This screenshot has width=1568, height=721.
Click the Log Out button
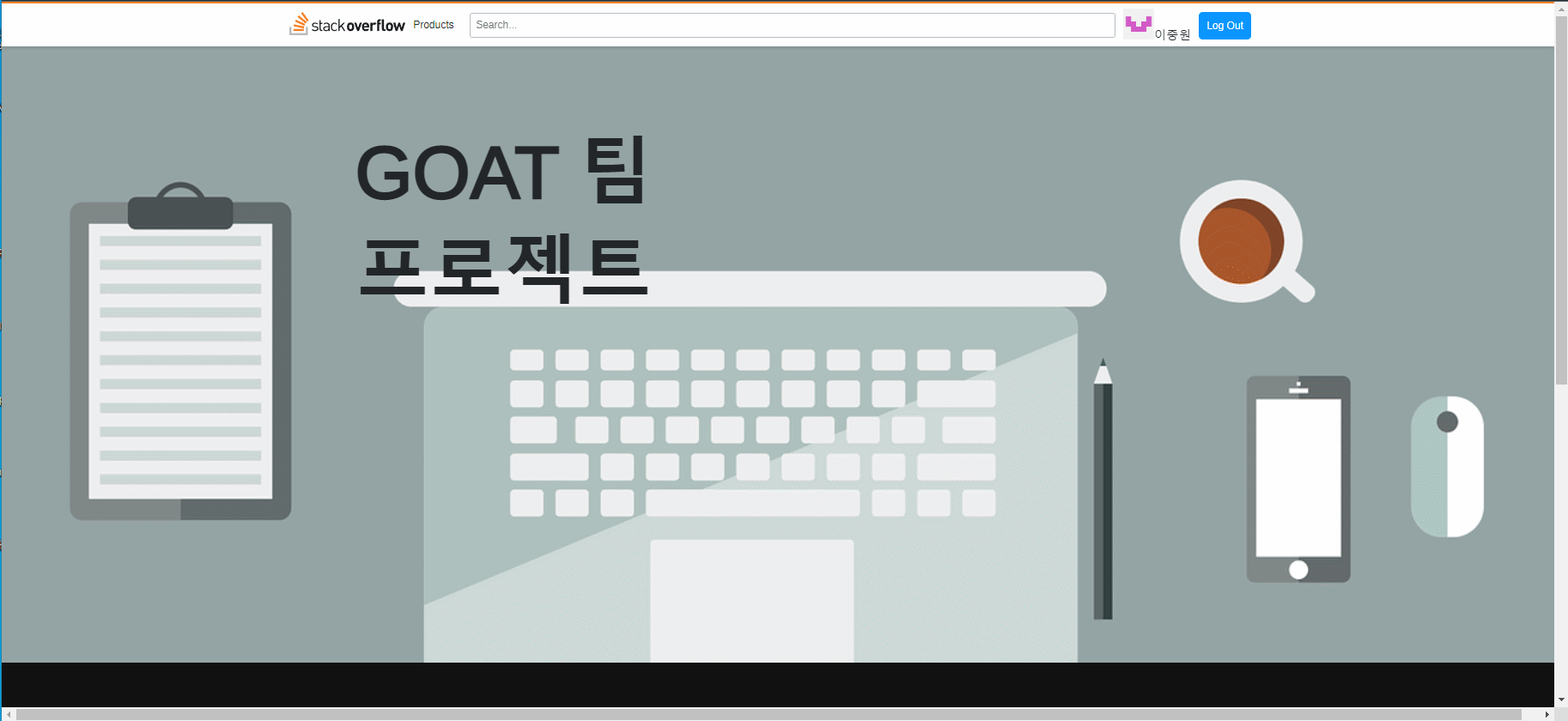1225,26
